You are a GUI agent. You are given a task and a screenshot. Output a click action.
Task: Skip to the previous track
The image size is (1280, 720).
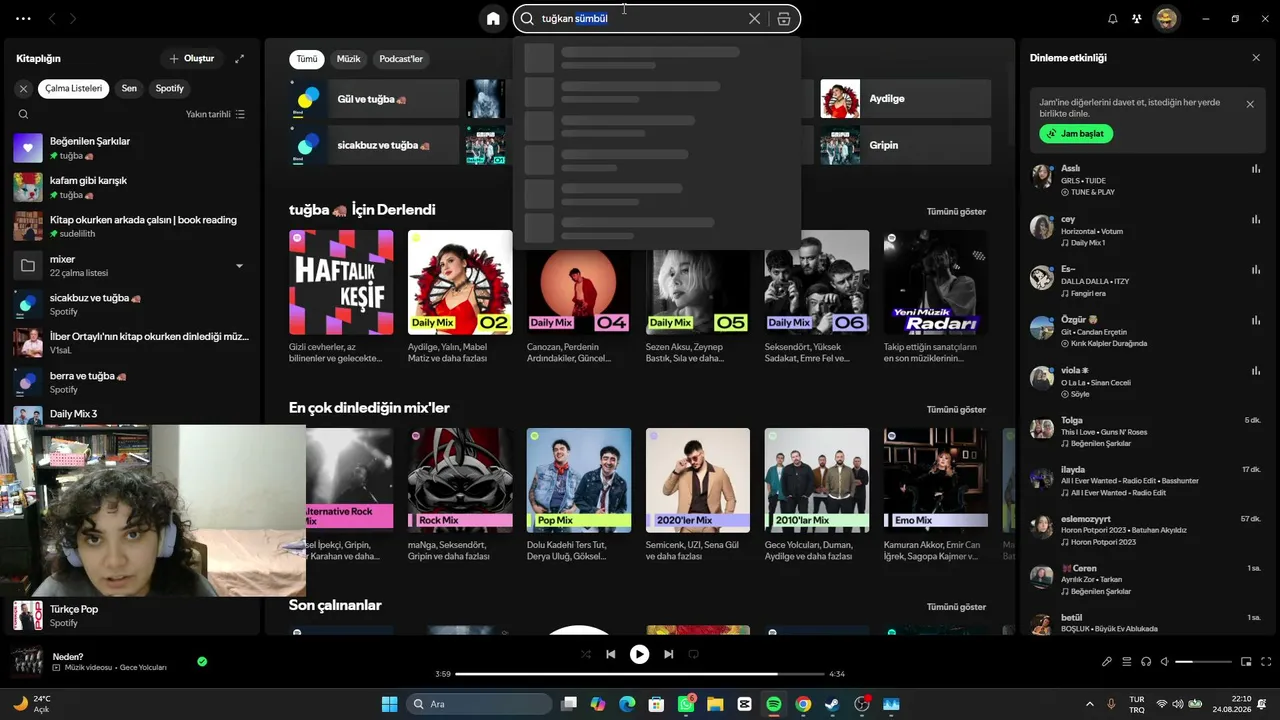click(x=610, y=654)
